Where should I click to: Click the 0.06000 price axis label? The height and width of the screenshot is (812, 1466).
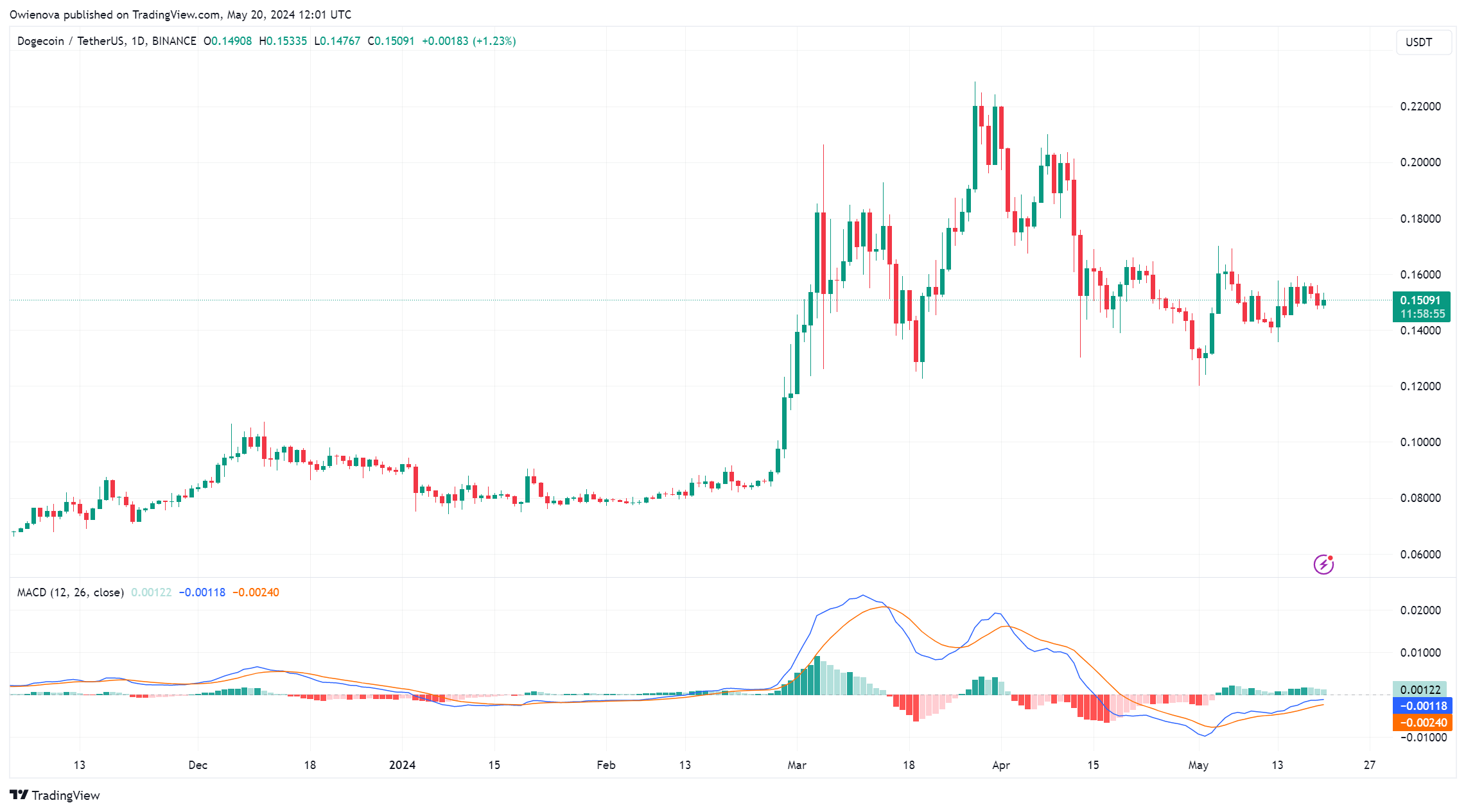[x=1420, y=555]
